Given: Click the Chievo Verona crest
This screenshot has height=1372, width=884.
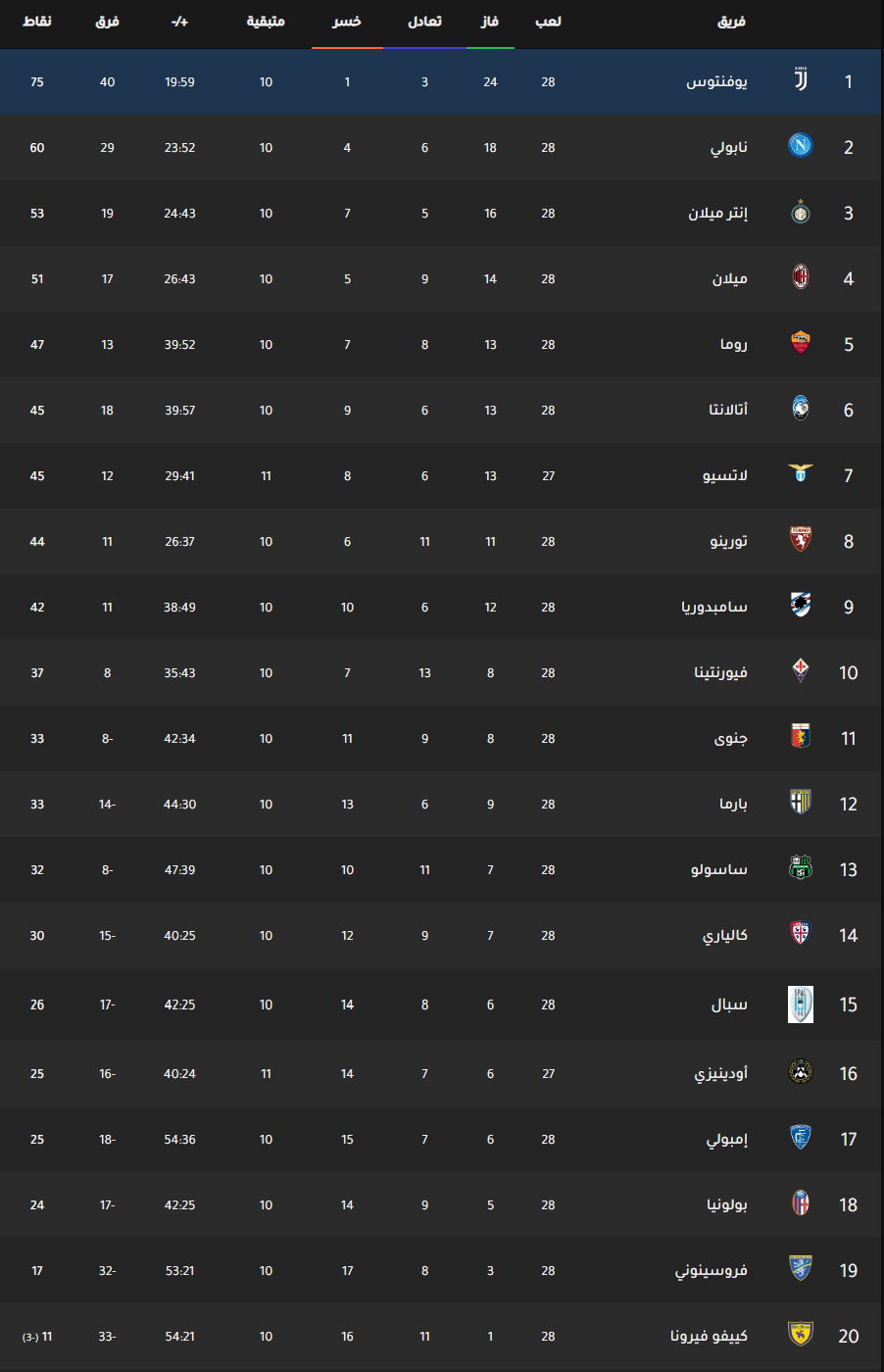Looking at the screenshot, I should tap(801, 1336).
